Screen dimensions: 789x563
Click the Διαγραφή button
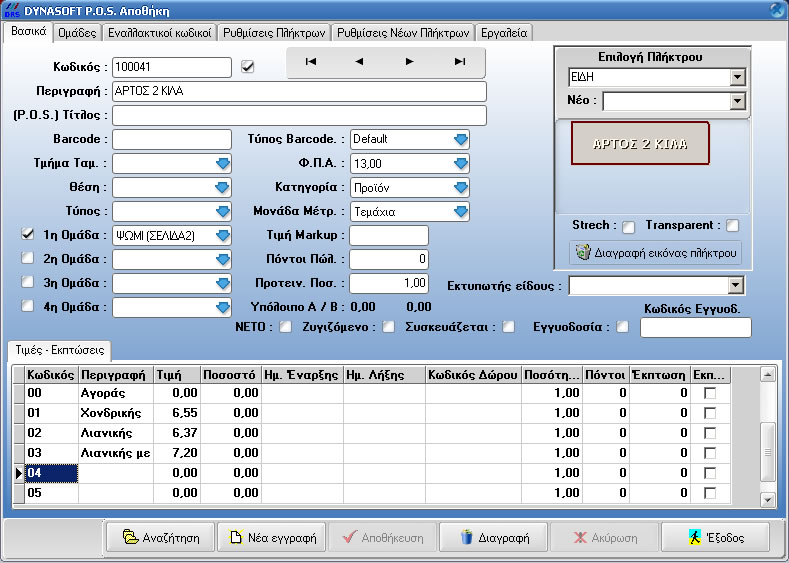(493, 537)
